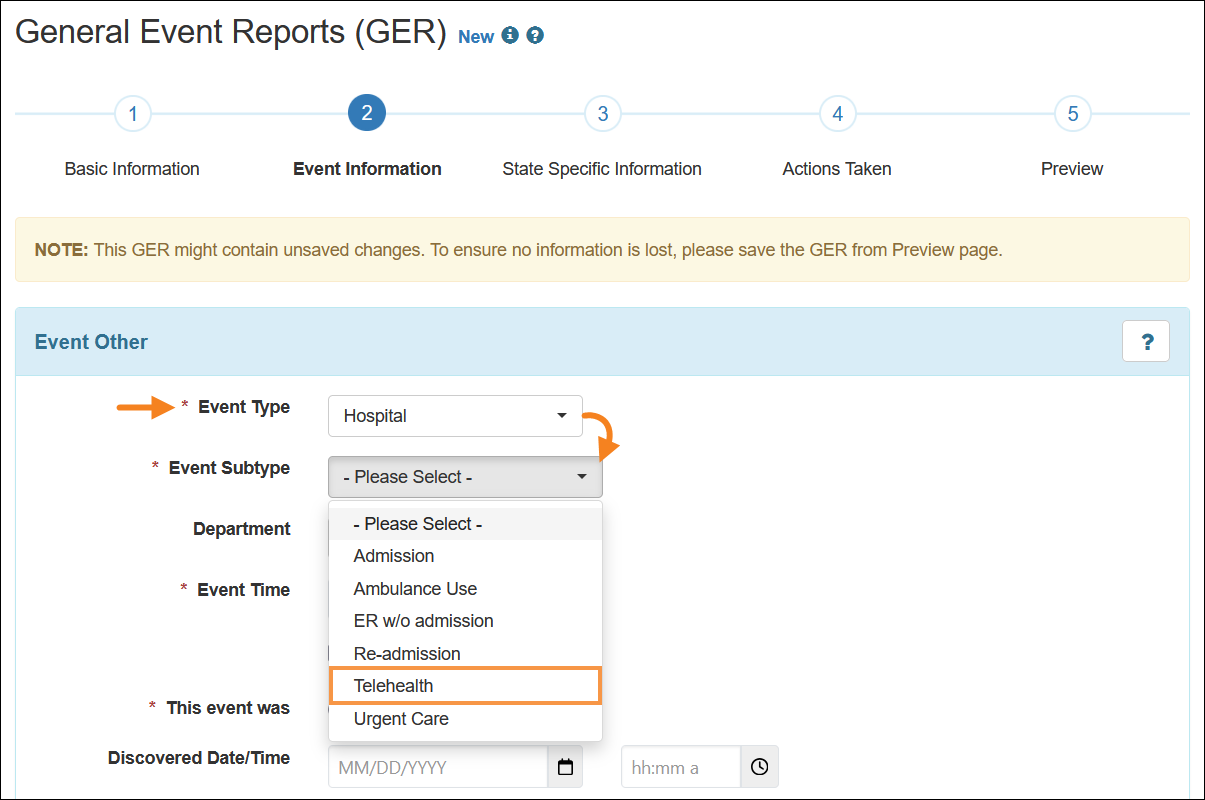Image resolution: width=1205 pixels, height=800 pixels.
Task: Select Re-admission from the list
Action: [x=466, y=654]
